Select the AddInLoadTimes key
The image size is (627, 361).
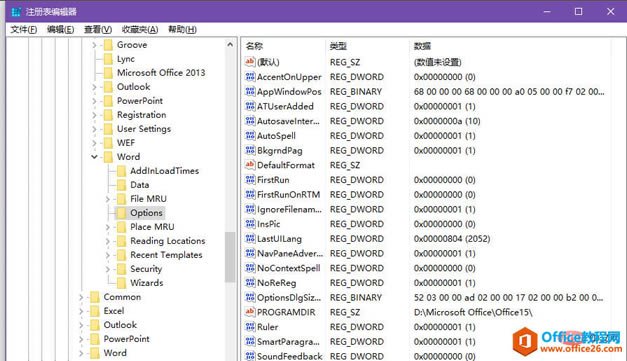[164, 171]
